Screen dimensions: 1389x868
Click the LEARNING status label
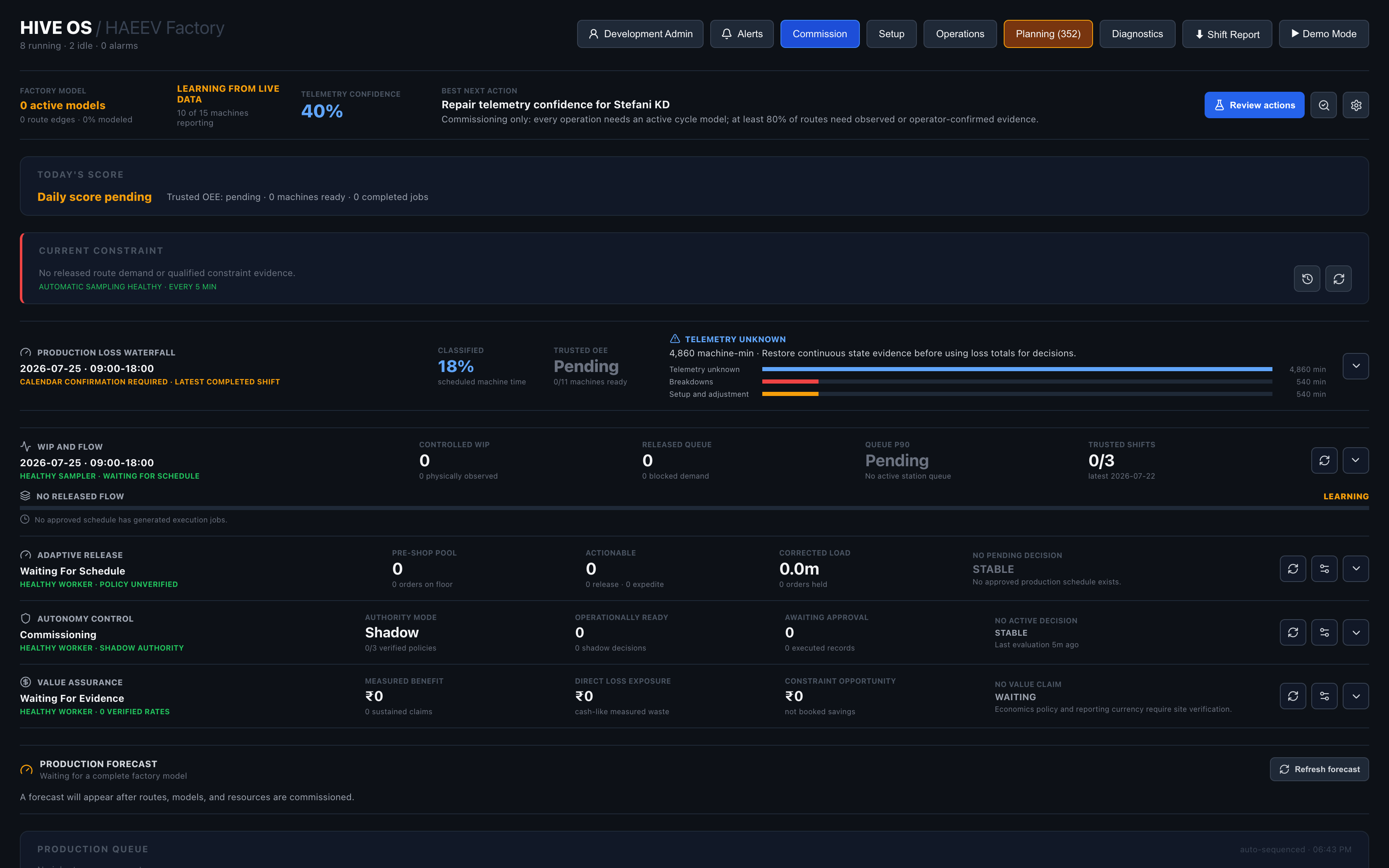point(1346,496)
